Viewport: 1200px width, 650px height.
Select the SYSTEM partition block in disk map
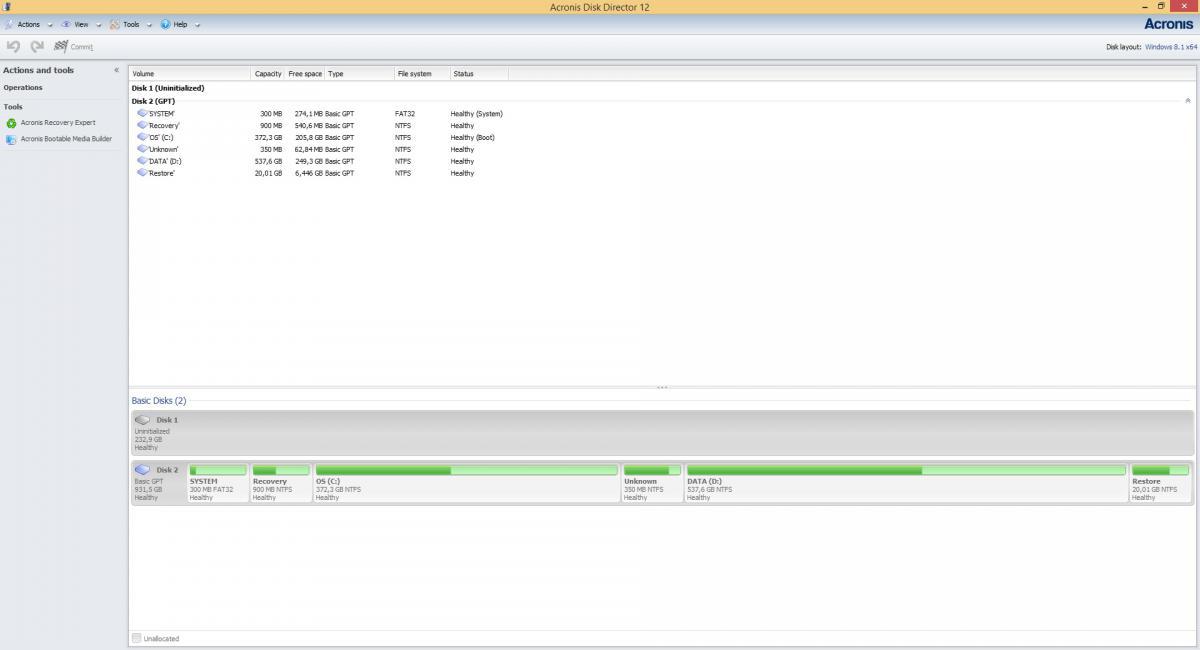coord(218,483)
